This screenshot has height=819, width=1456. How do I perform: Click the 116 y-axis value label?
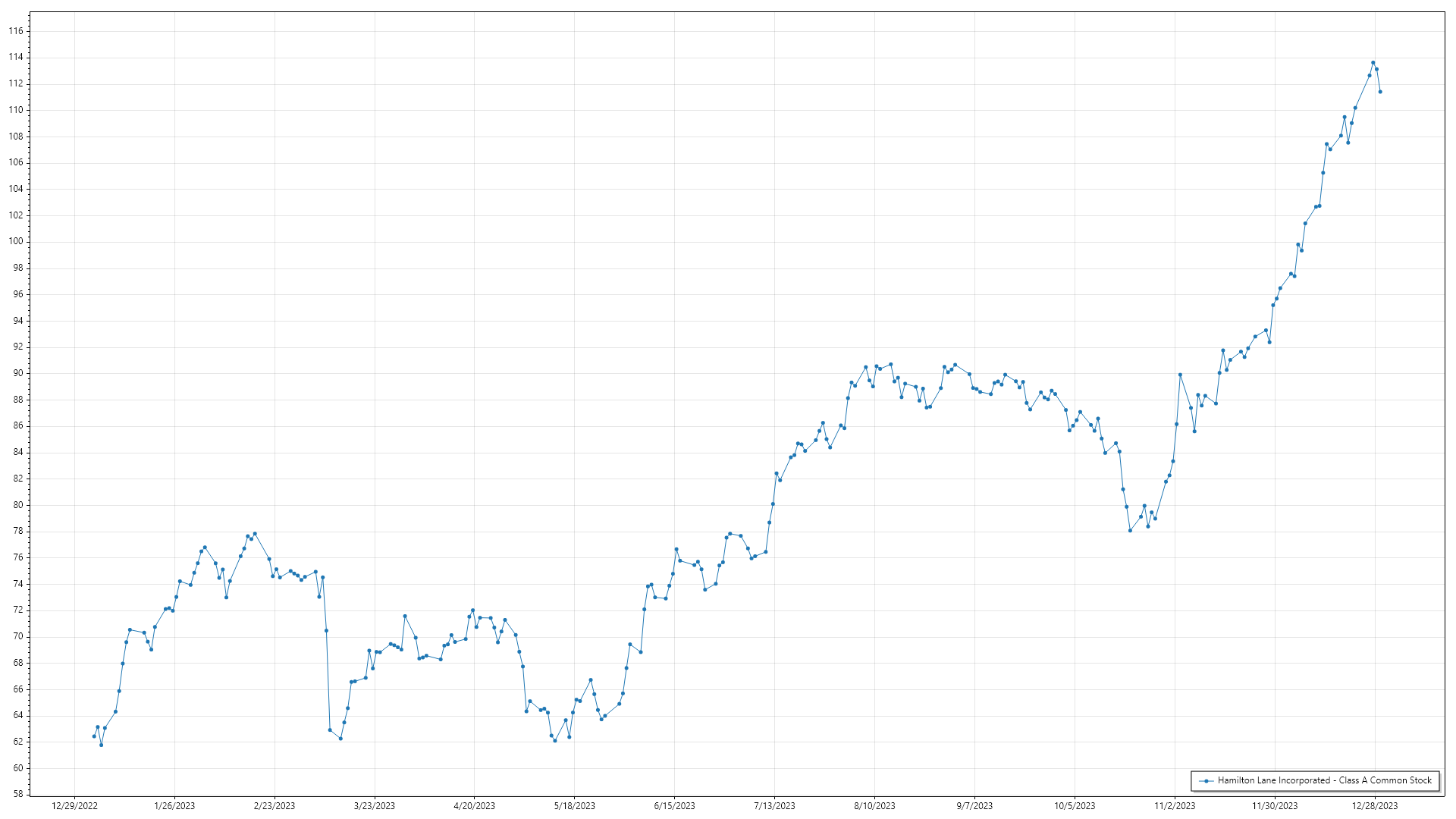16,31
